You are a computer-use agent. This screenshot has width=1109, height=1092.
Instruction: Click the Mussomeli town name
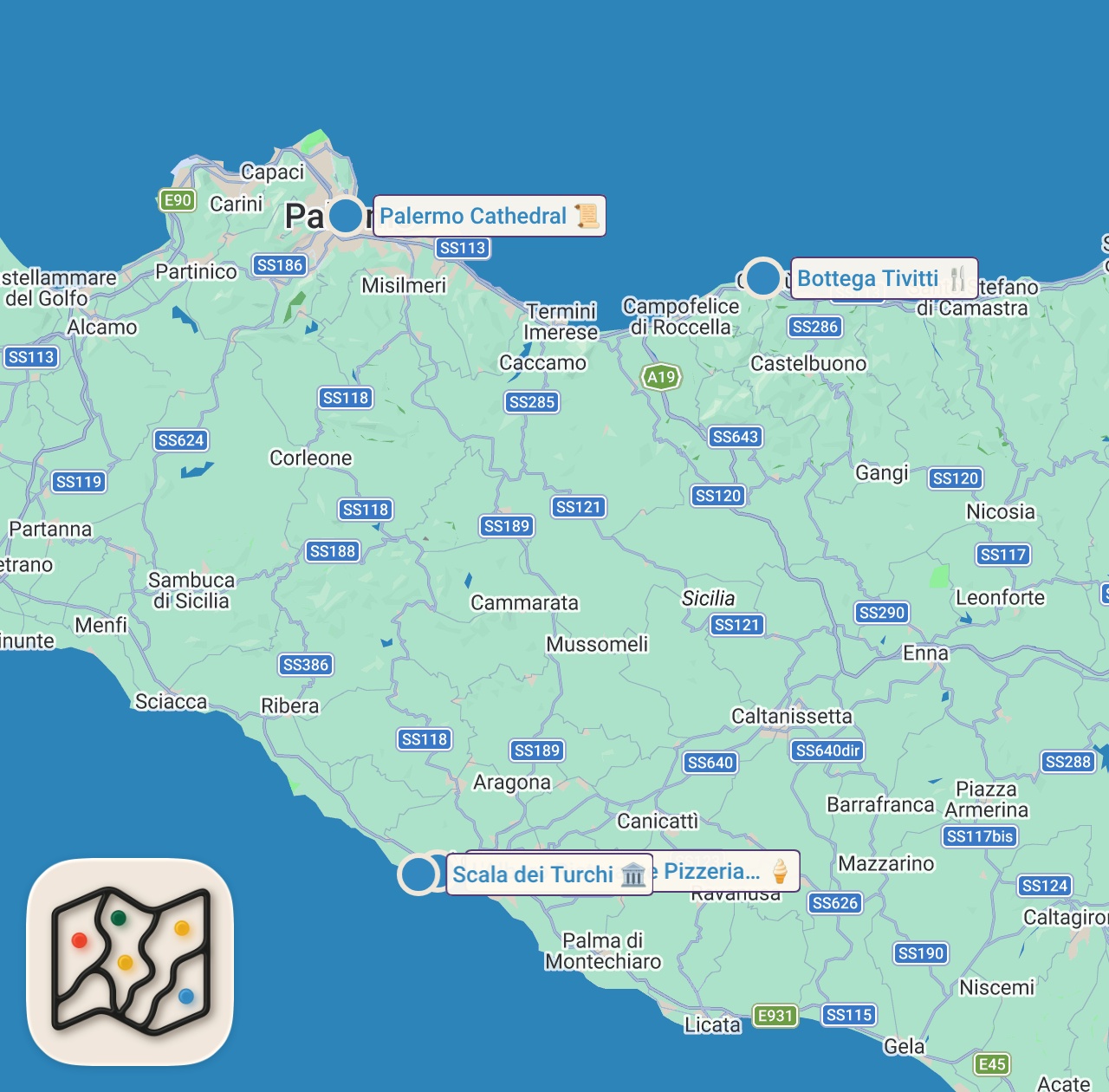(x=597, y=644)
